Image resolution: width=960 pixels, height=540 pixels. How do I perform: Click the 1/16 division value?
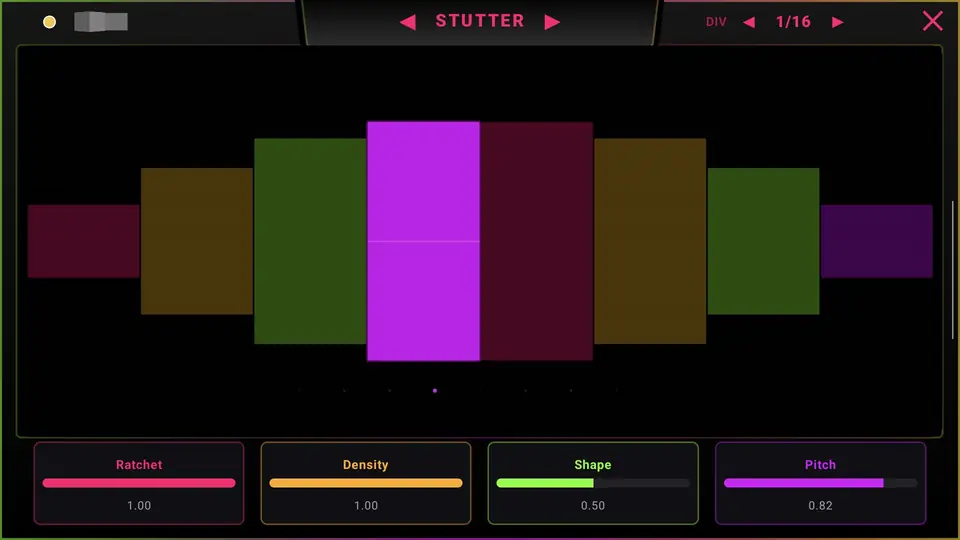click(x=793, y=23)
